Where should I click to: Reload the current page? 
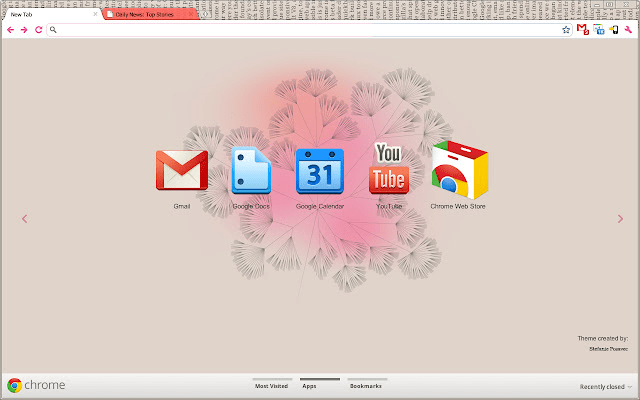[x=38, y=30]
